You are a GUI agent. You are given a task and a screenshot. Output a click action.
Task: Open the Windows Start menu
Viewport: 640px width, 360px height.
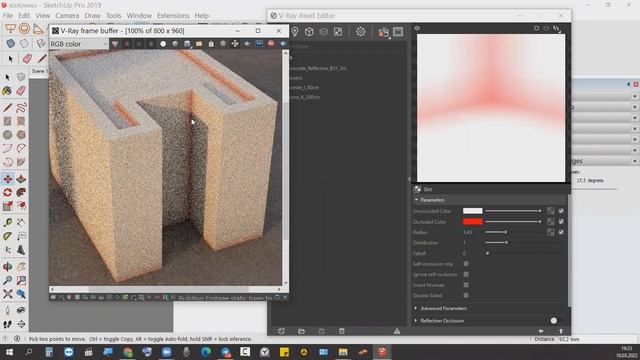point(9,352)
